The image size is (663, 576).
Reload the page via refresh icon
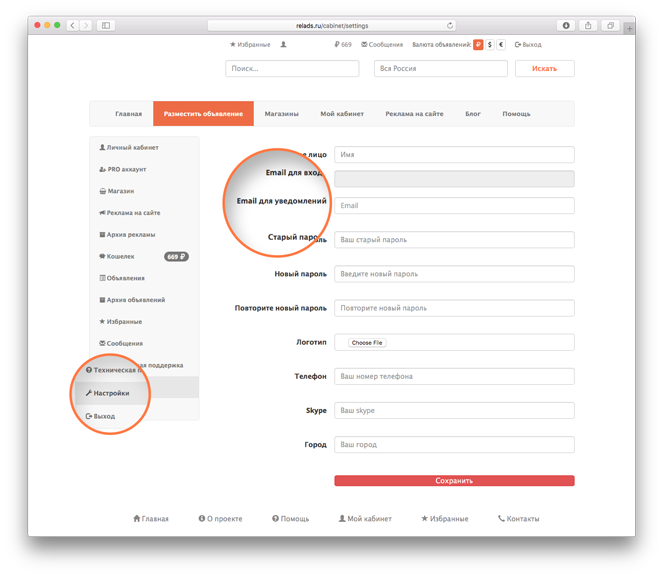pos(450,25)
